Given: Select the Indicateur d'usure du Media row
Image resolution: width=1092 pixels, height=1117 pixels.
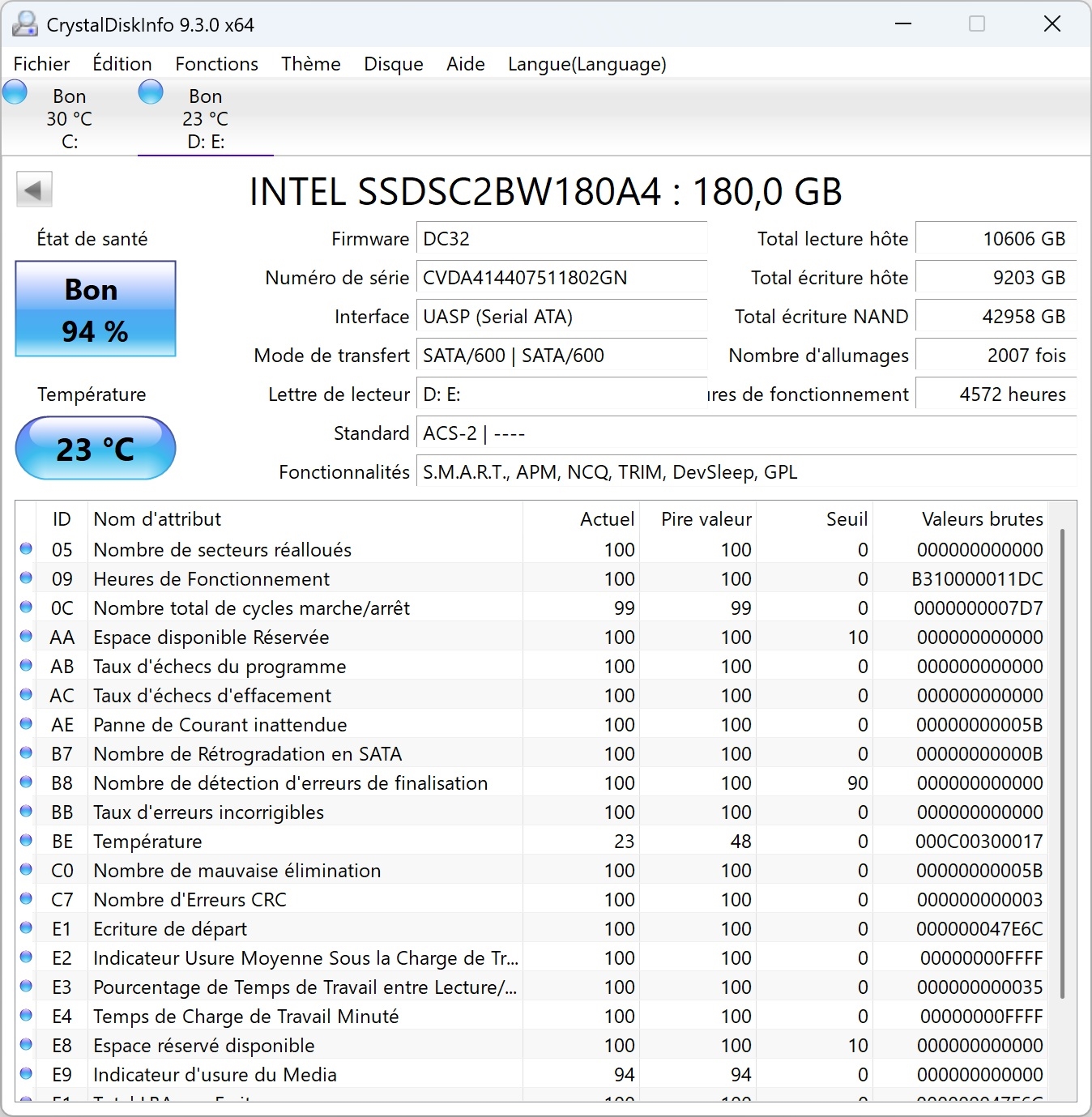Looking at the screenshot, I should click(x=531, y=1074).
